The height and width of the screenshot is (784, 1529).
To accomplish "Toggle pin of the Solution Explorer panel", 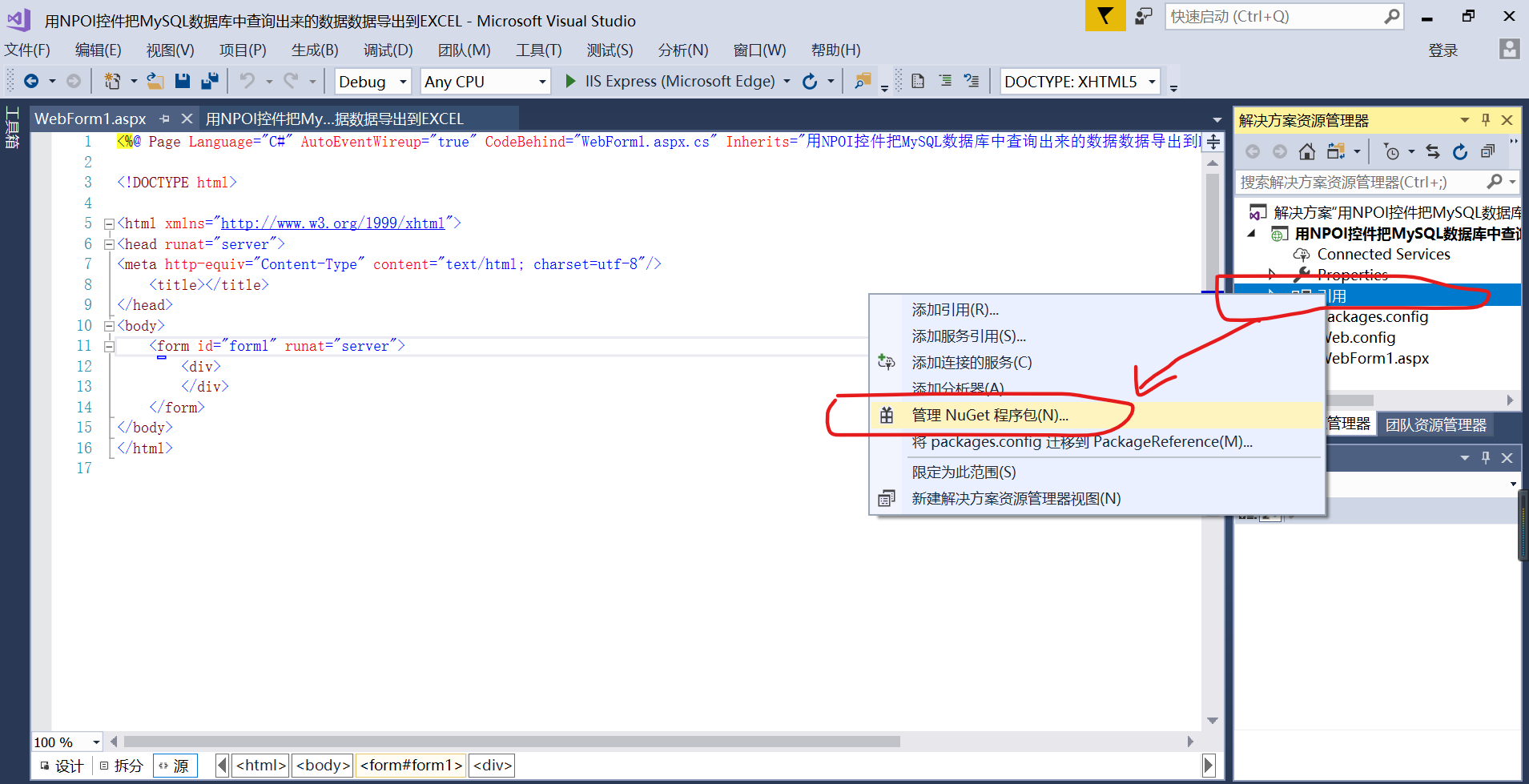I will click(1486, 119).
